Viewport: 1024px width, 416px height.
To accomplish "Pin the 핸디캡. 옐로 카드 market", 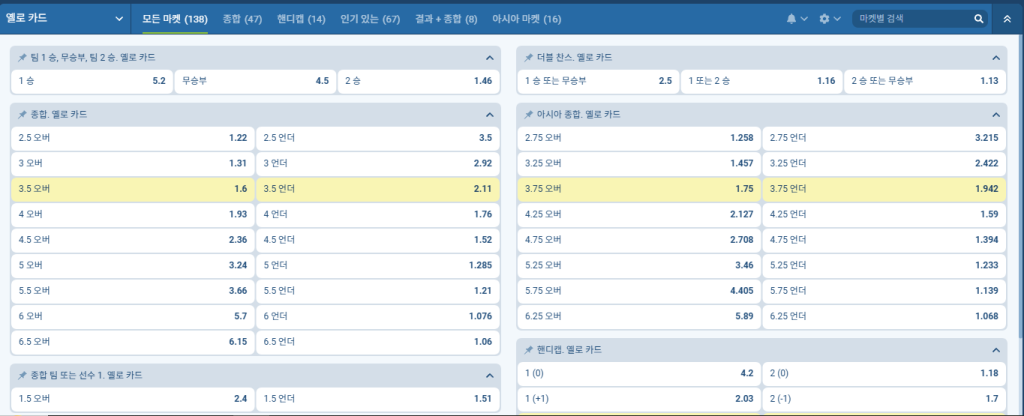I will (527, 350).
